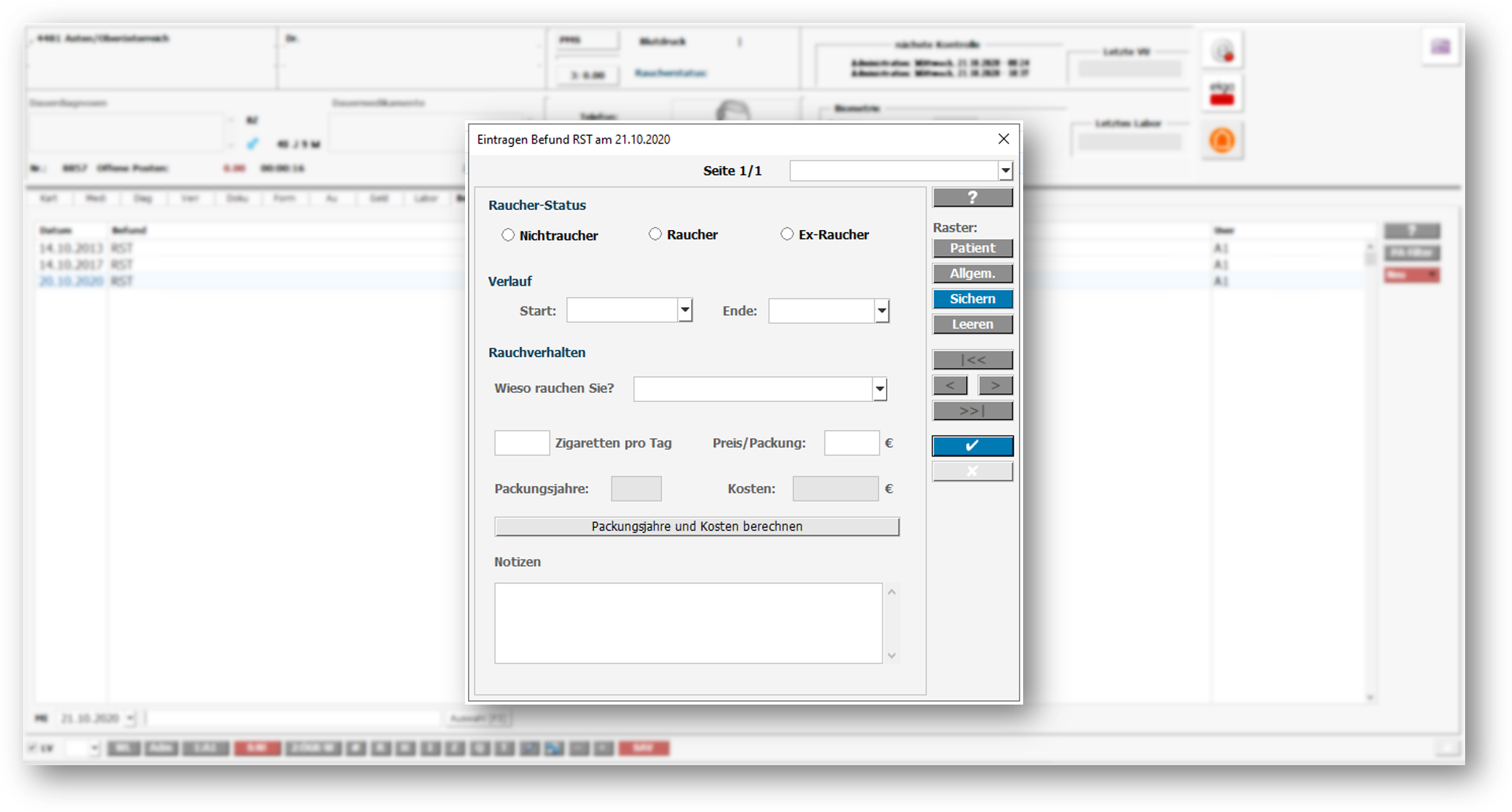Image resolution: width=1512 pixels, height=812 pixels.
Task: Open the Labor tab in main window
Action: click(425, 198)
